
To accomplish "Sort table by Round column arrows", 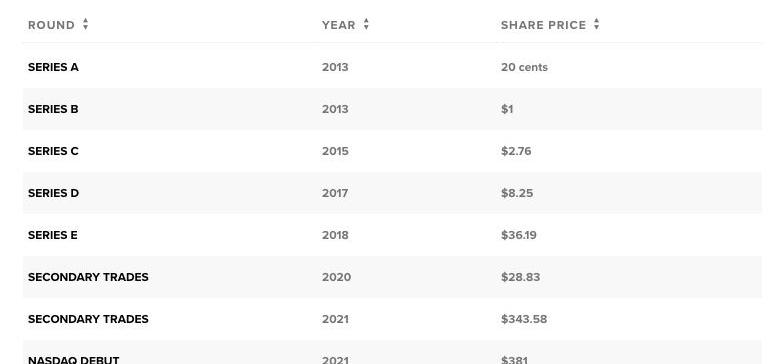I will tap(85, 24).
